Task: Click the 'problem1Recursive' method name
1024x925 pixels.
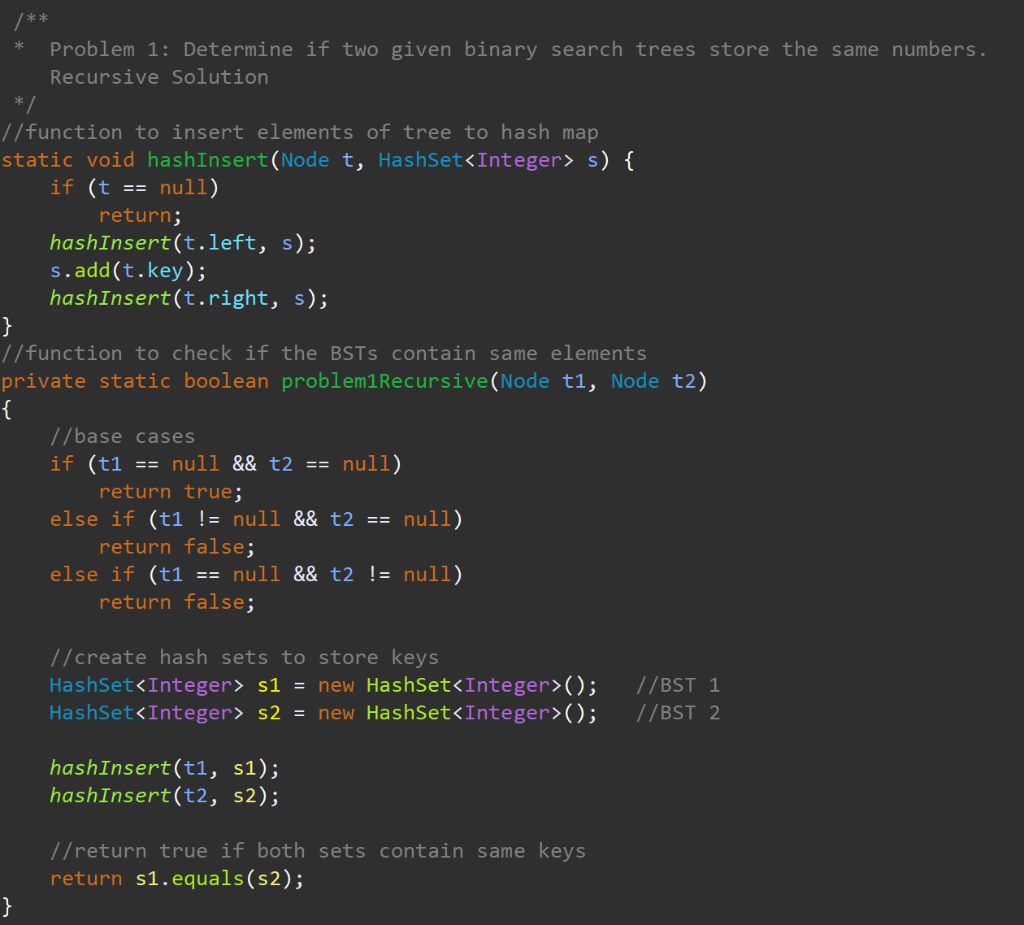Action: [385, 381]
